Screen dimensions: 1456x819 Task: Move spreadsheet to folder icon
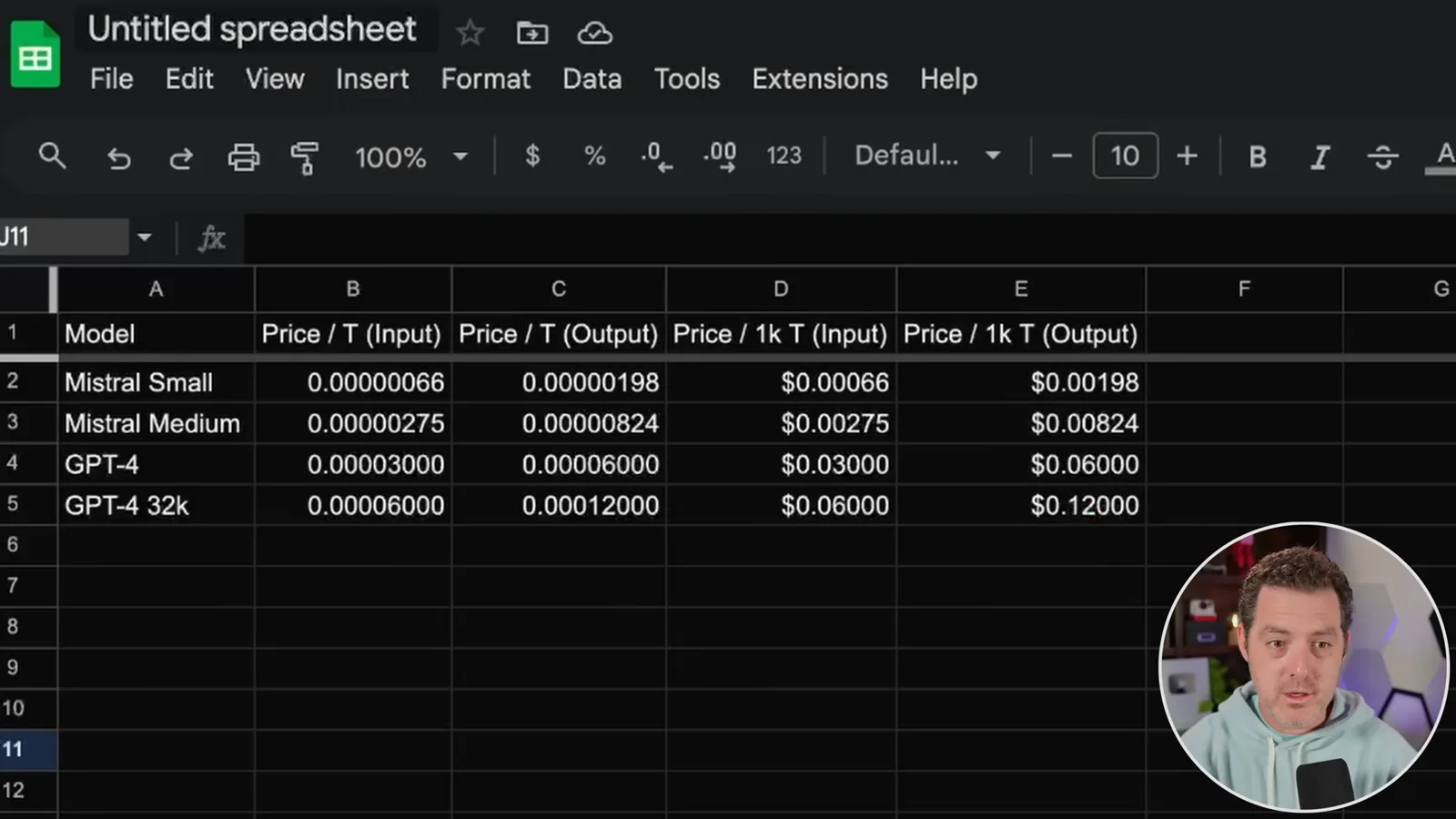click(532, 34)
